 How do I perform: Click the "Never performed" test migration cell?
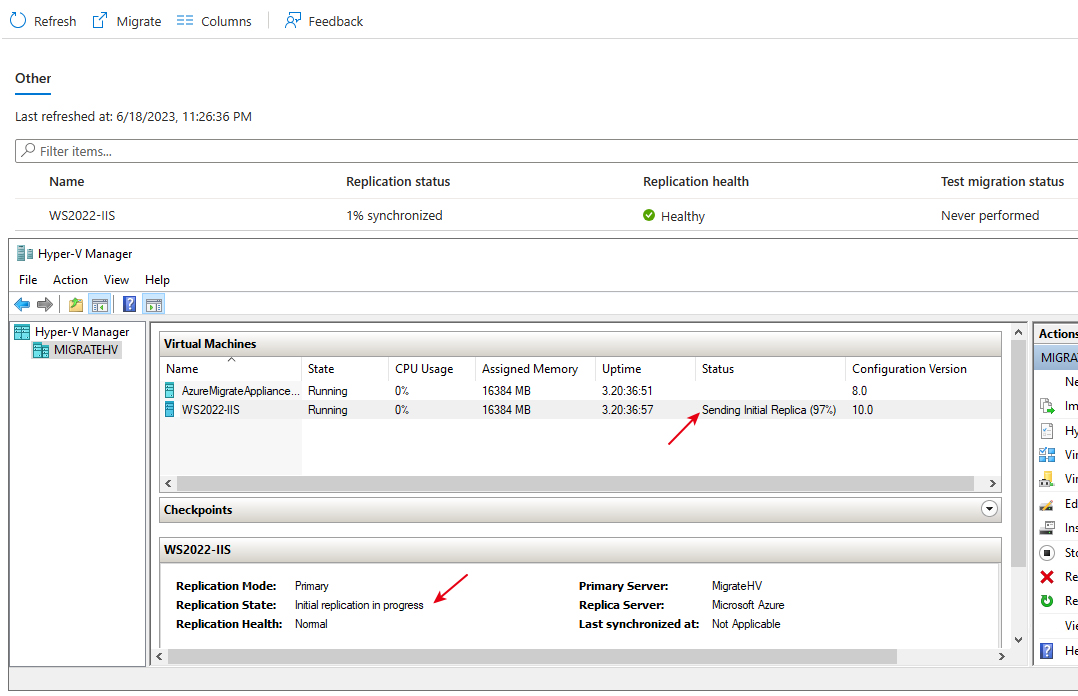point(990,216)
